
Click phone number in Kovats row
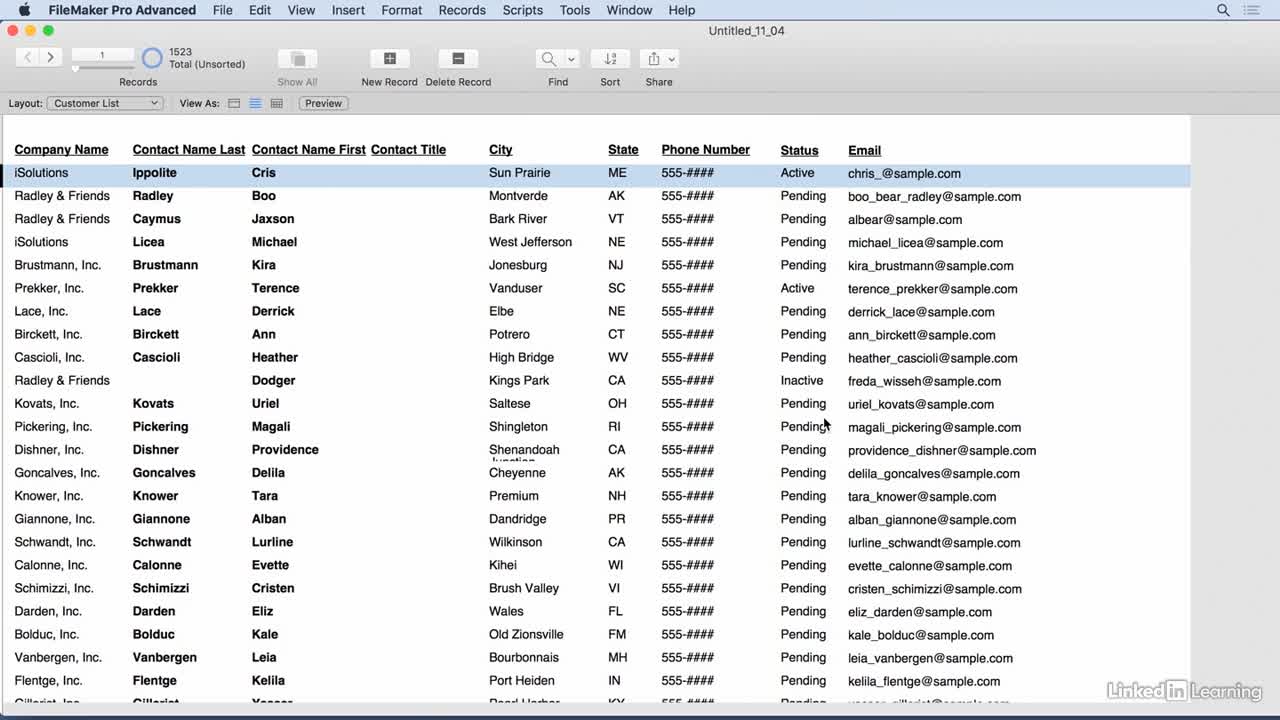[688, 404]
